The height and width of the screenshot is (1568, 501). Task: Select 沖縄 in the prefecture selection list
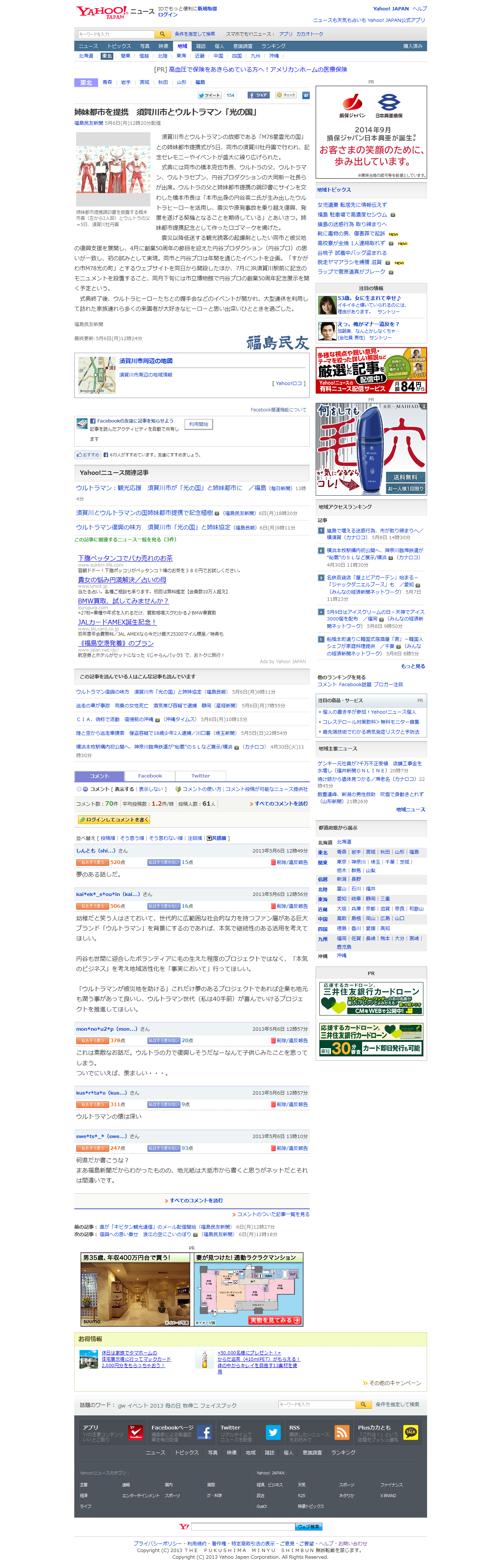pyautogui.click(x=342, y=956)
